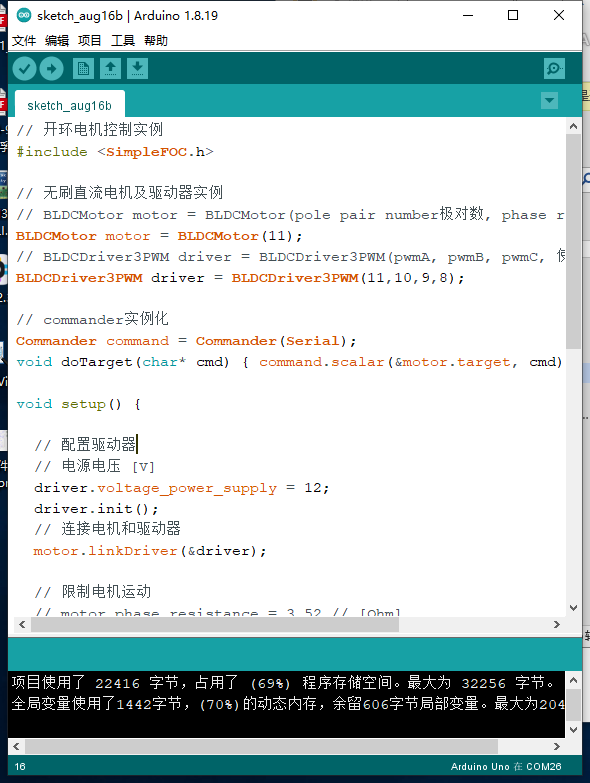Screen dimensions: 590x783
Task: Click the console scrollbar up arrow
Action: [x=574, y=680]
